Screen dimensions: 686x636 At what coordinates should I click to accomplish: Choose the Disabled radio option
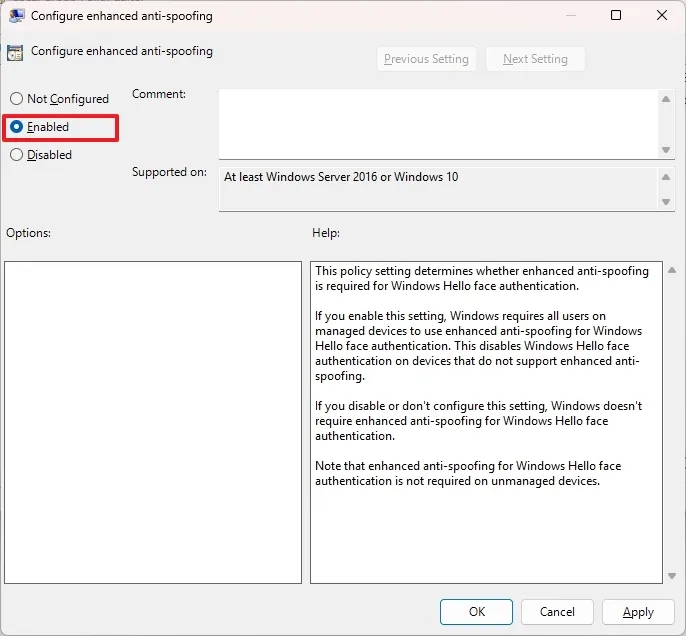41,155
